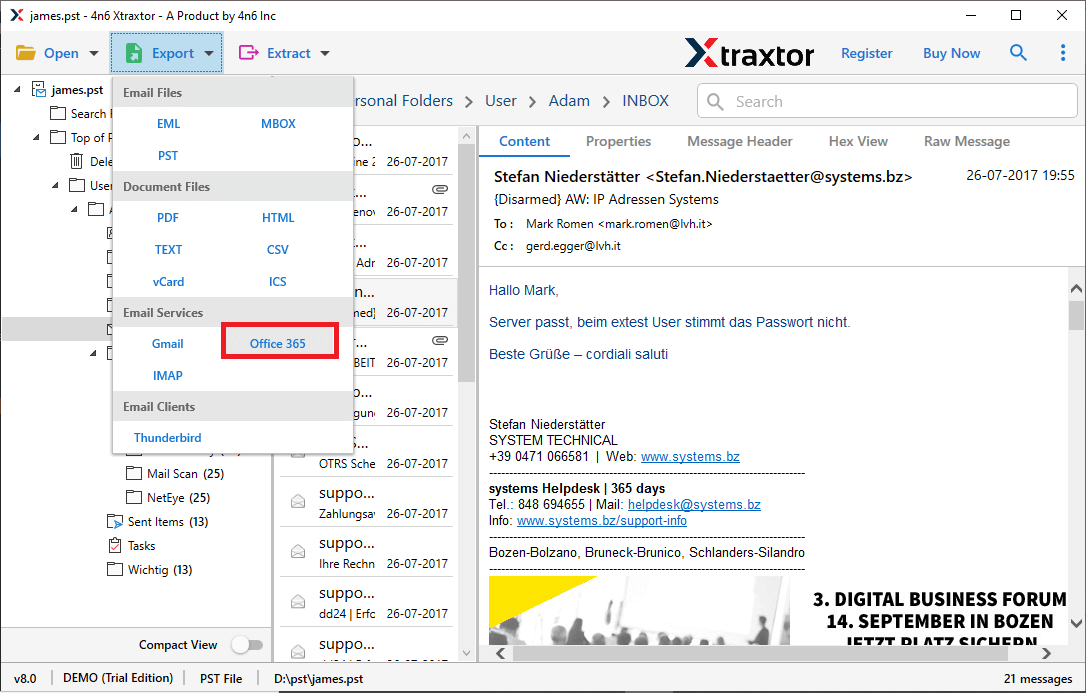Viewport: 1086px width, 693px height.
Task: Click the Search box magnifier icon
Action: tap(715, 102)
